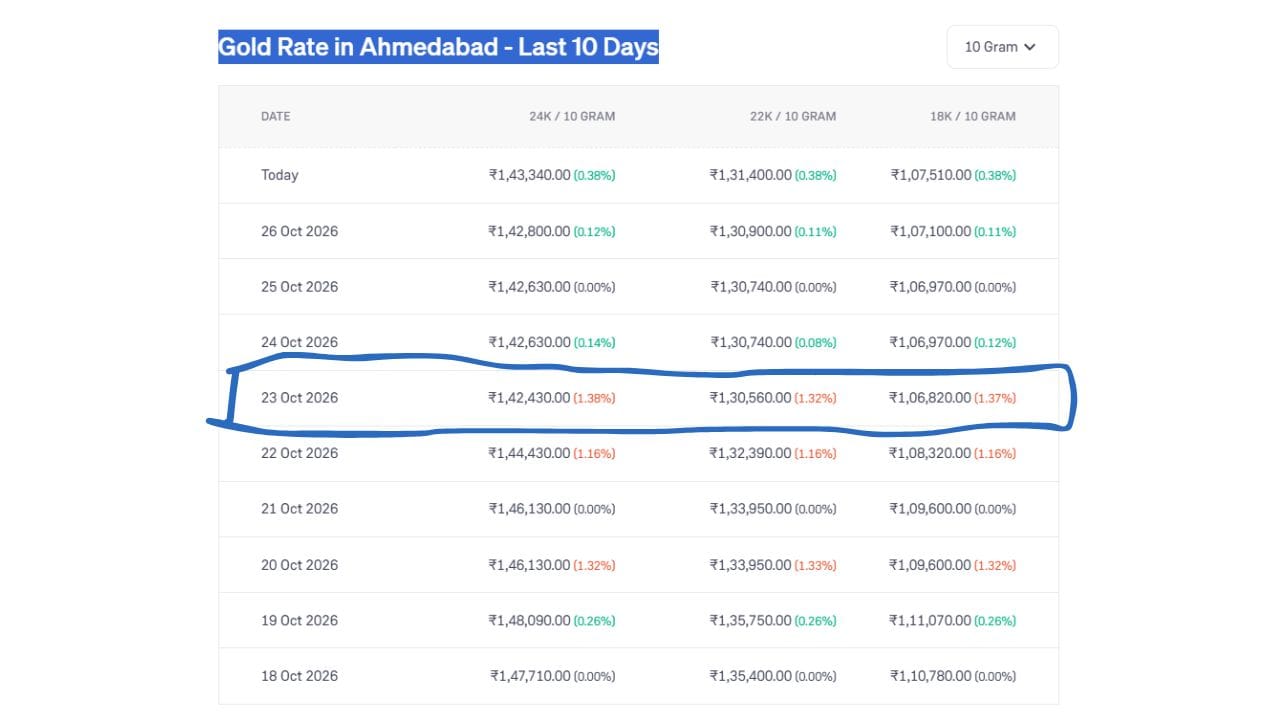Select the 22K price ₹1,35,400.00
The width and height of the screenshot is (1280, 720).
pos(751,676)
